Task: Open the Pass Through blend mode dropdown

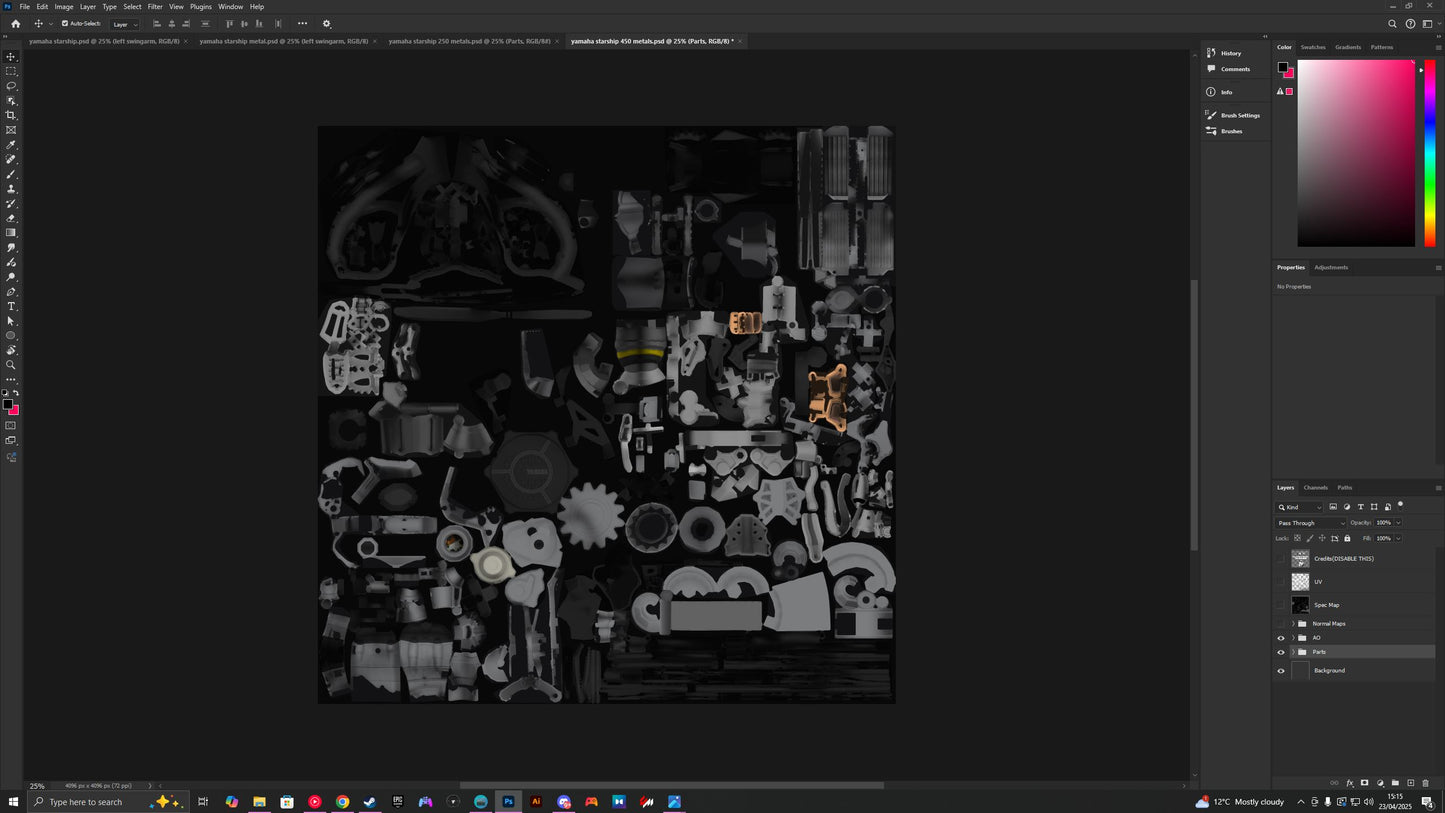Action: (1311, 523)
